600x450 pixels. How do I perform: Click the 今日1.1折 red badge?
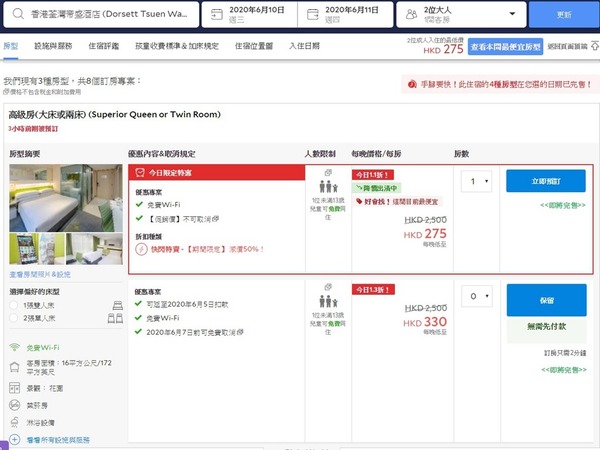[x=373, y=175]
